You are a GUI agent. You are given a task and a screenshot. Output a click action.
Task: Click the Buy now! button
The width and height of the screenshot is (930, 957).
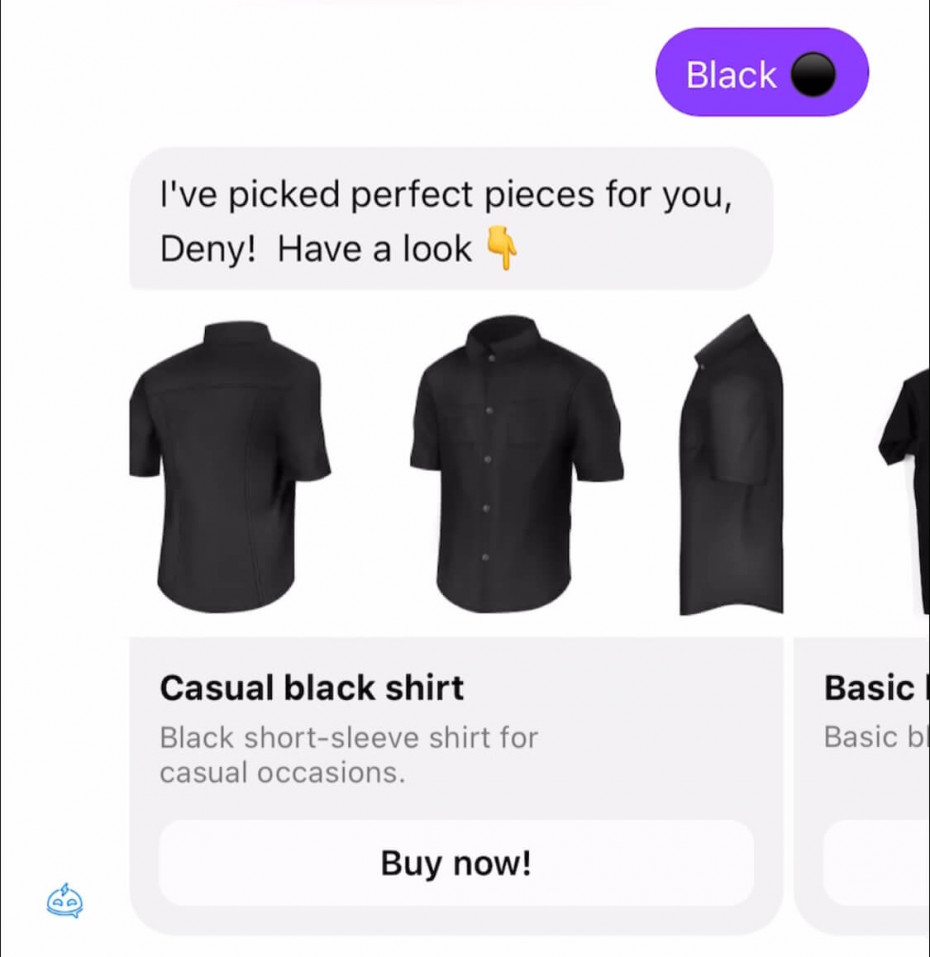coord(456,863)
